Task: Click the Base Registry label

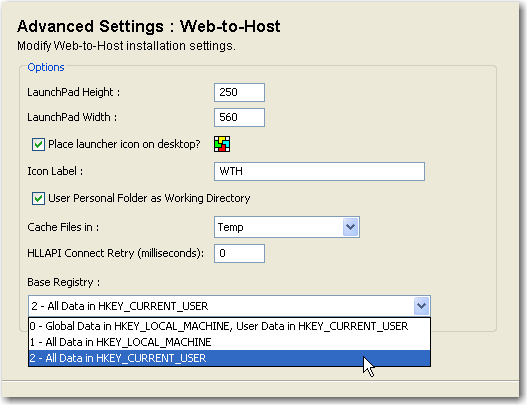Action: [64, 282]
